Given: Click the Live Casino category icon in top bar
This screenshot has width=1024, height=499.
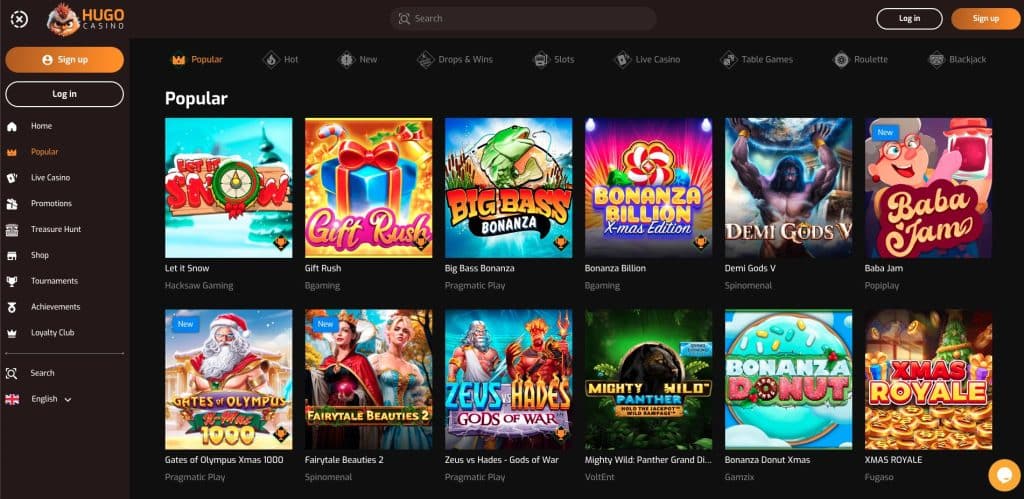Looking at the screenshot, I should 622,59.
